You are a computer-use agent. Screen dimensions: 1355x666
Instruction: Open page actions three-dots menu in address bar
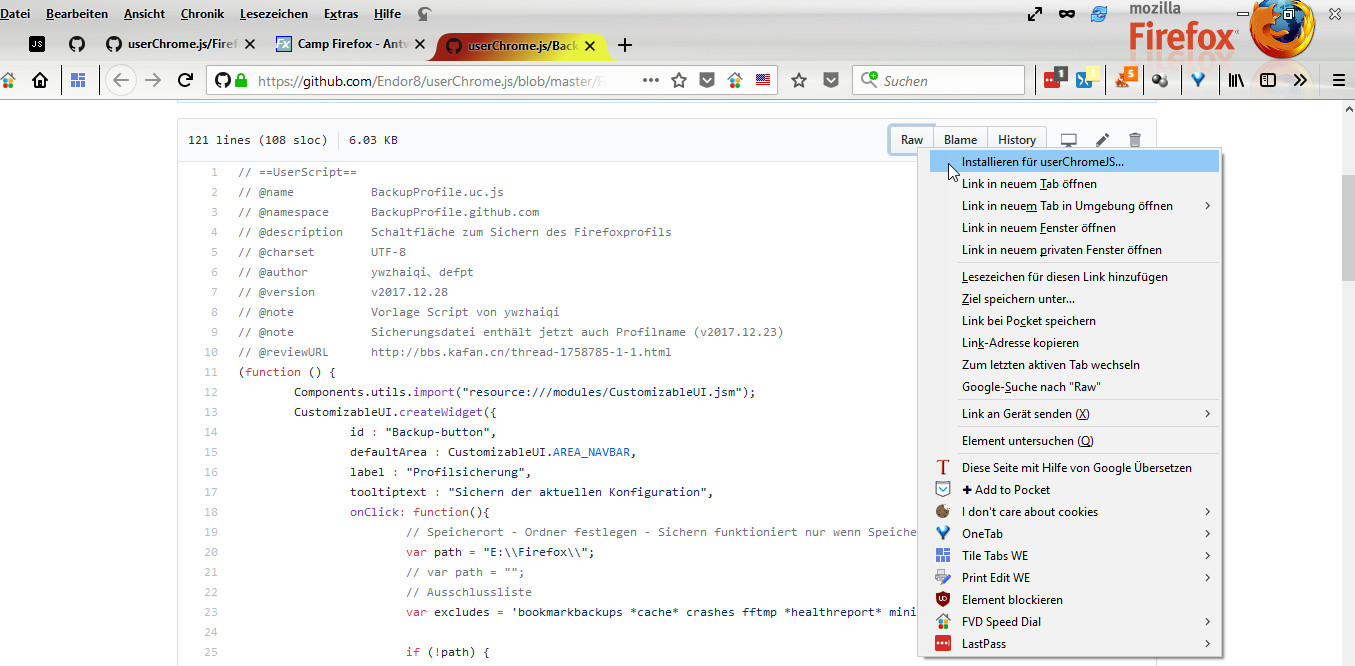pos(650,80)
